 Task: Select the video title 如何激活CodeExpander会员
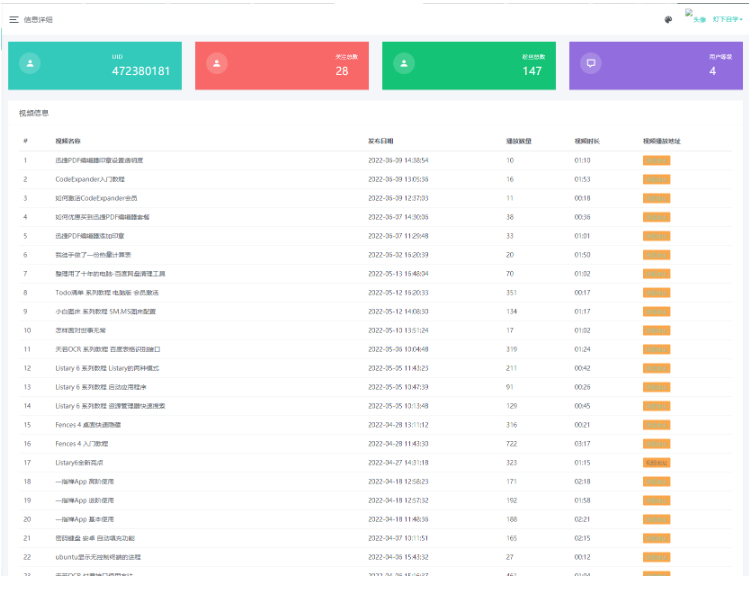point(96,198)
